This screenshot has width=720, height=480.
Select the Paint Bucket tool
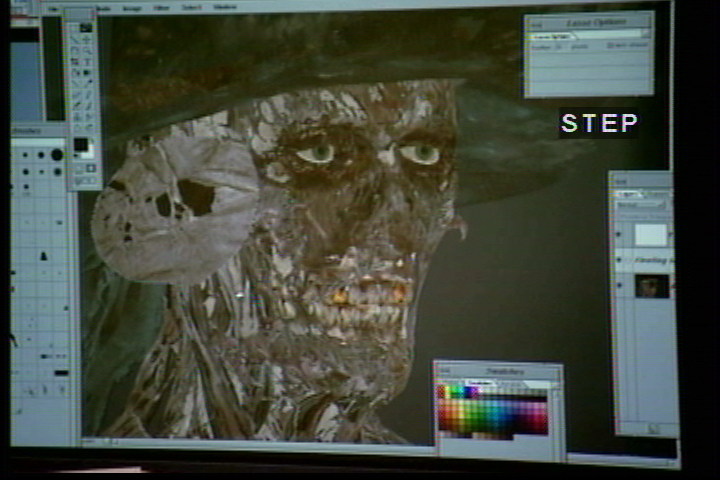74,73
